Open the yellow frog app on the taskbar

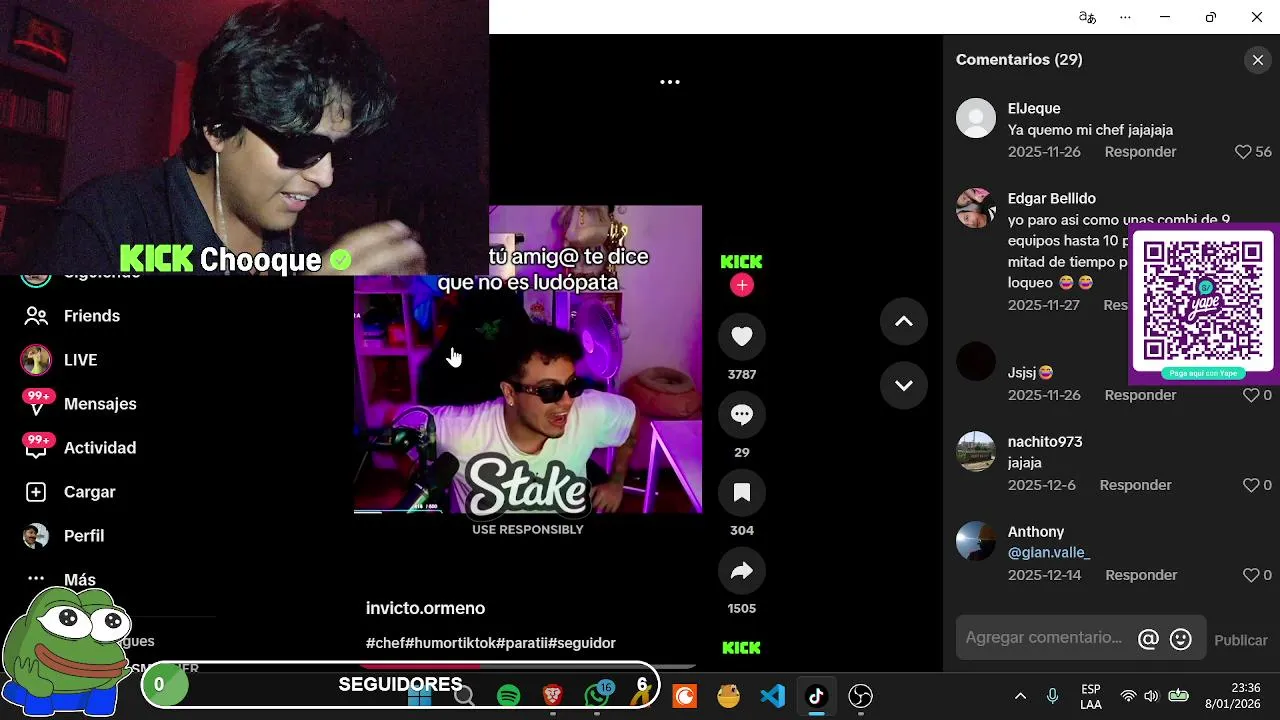729,695
